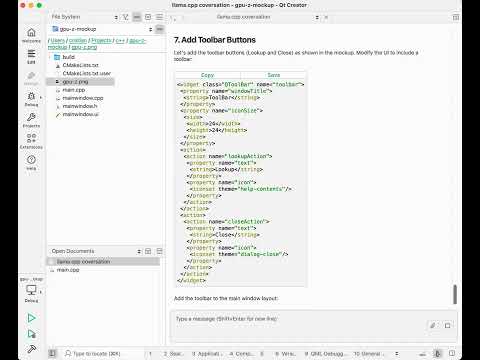Open the output panes selector arrows
This screenshot has width=480, height=360.
pyautogui.click(x=397, y=353)
